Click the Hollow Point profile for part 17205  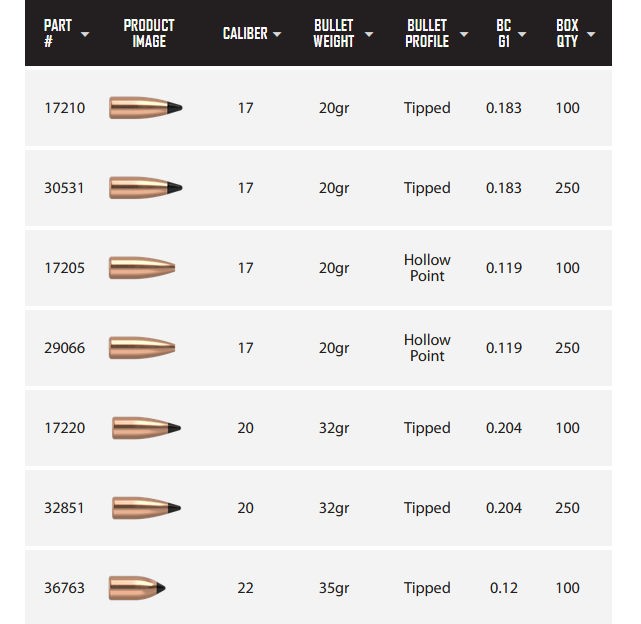(427, 268)
